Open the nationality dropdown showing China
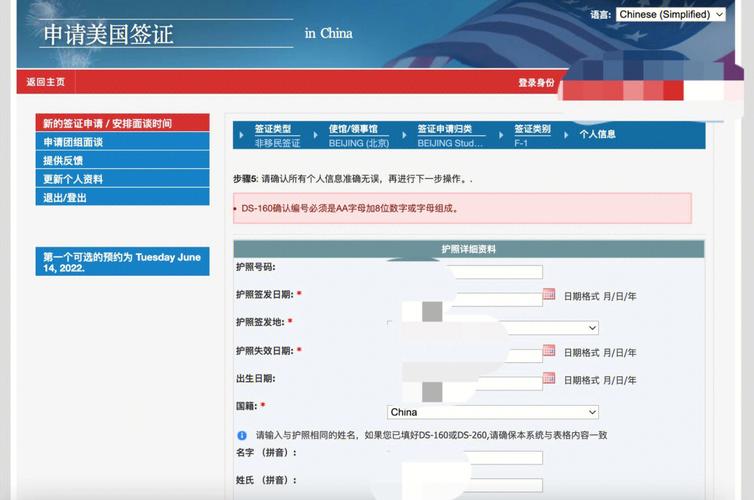Viewport: 754px width, 500px height. click(492, 412)
